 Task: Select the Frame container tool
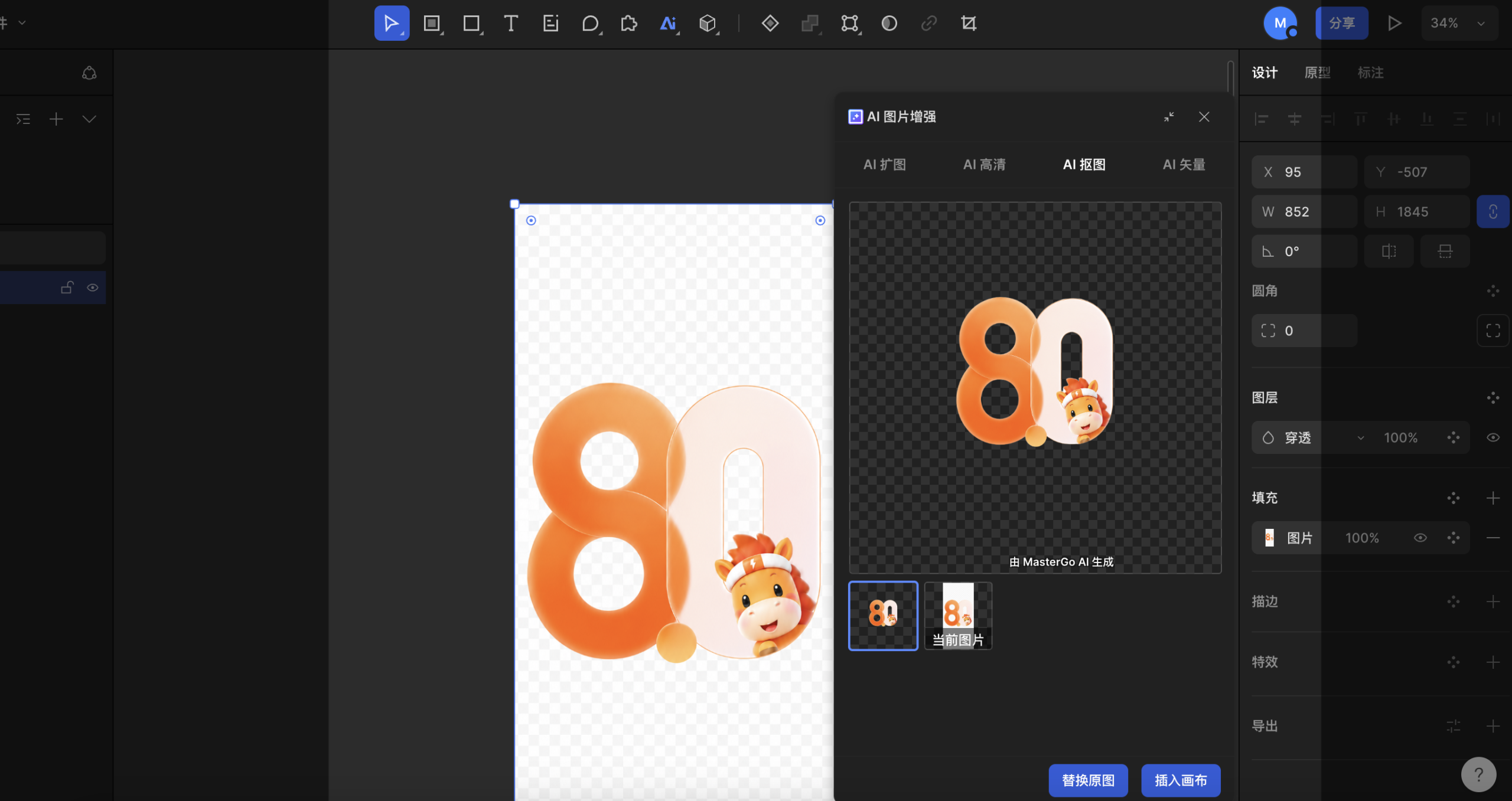click(x=432, y=23)
